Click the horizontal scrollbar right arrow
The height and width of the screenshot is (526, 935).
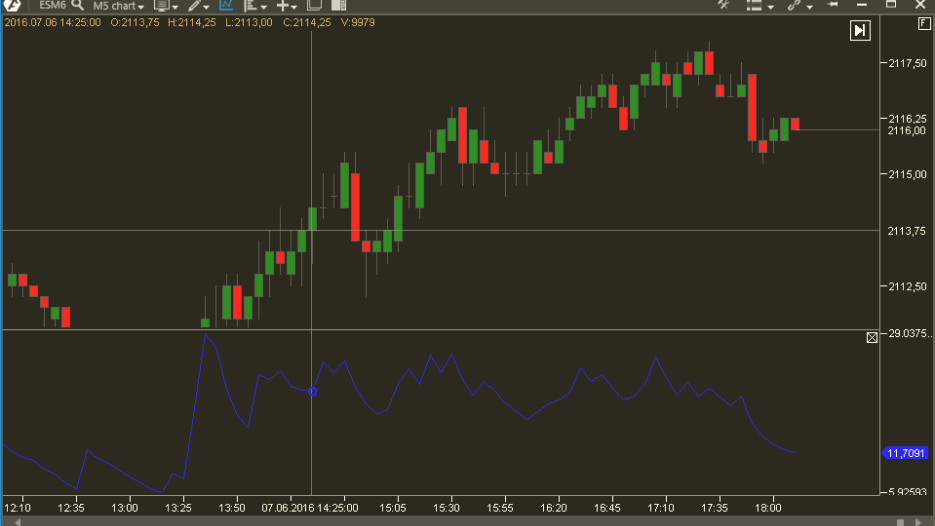click(x=919, y=522)
